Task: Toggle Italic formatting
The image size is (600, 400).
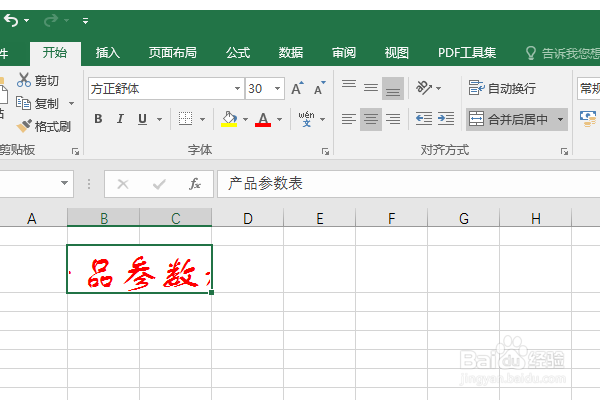Action: tap(120, 119)
